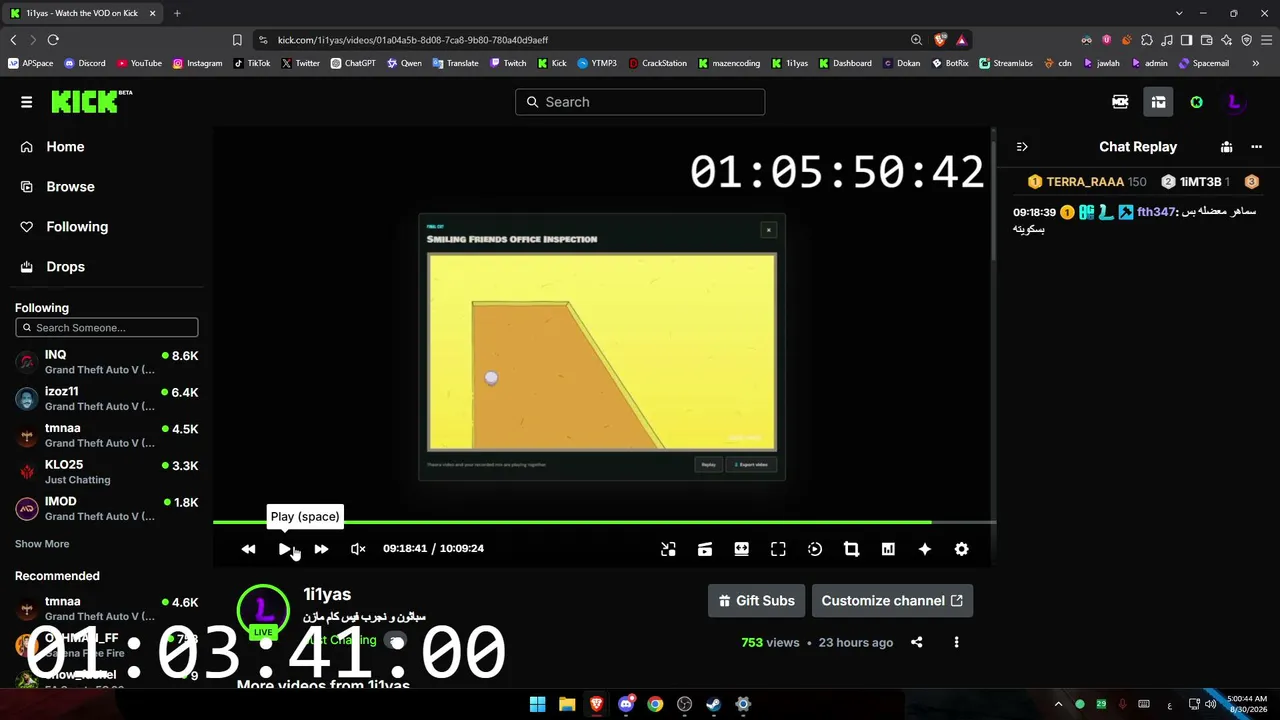Open the Kick hamburger sidebar menu
Image resolution: width=1280 pixels, height=720 pixels.
click(26, 102)
